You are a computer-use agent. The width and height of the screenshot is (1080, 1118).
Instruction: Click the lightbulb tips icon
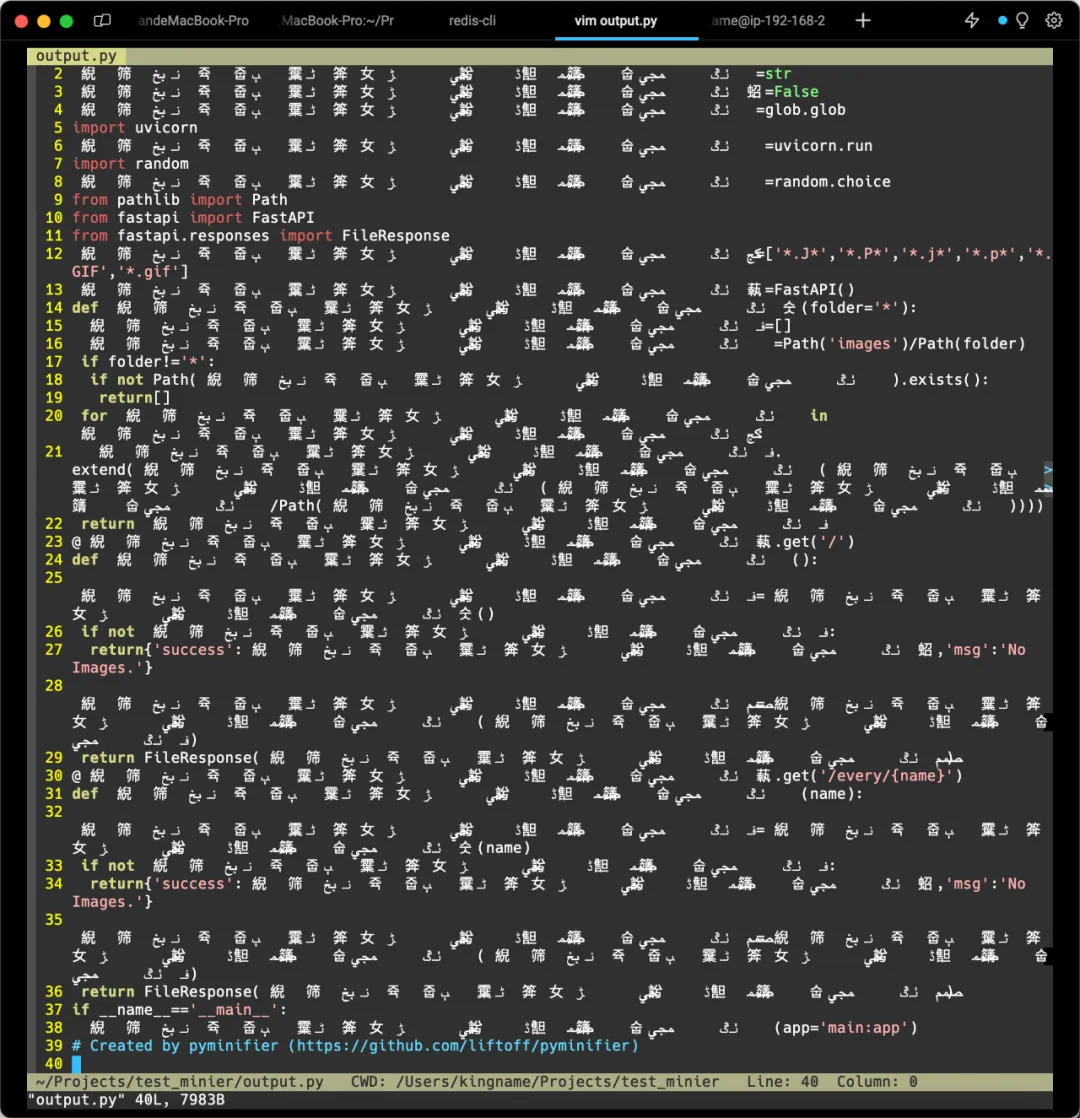[x=1022, y=21]
